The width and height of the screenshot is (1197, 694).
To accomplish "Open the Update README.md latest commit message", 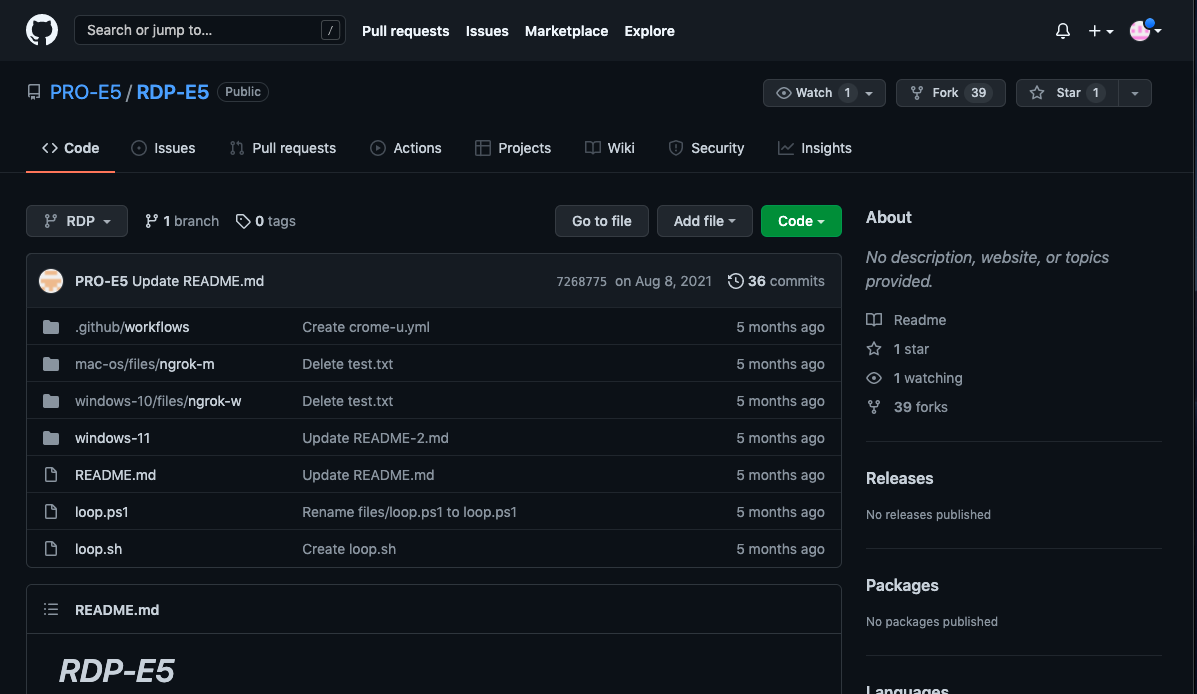I will pos(198,281).
